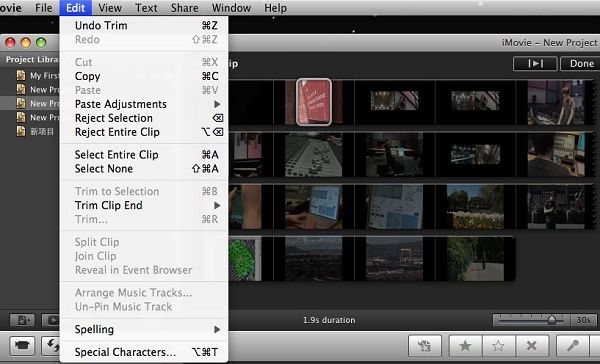Open the View menu

(110, 8)
